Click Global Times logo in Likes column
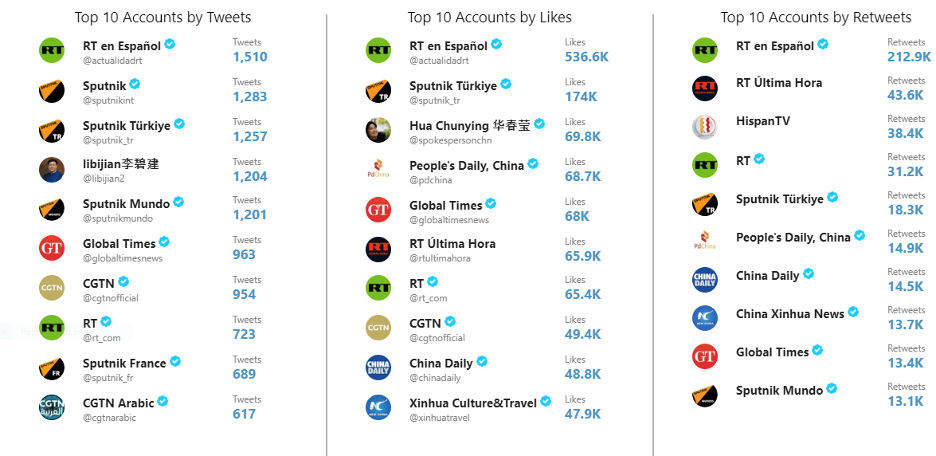The height and width of the screenshot is (456, 936). coord(378,209)
